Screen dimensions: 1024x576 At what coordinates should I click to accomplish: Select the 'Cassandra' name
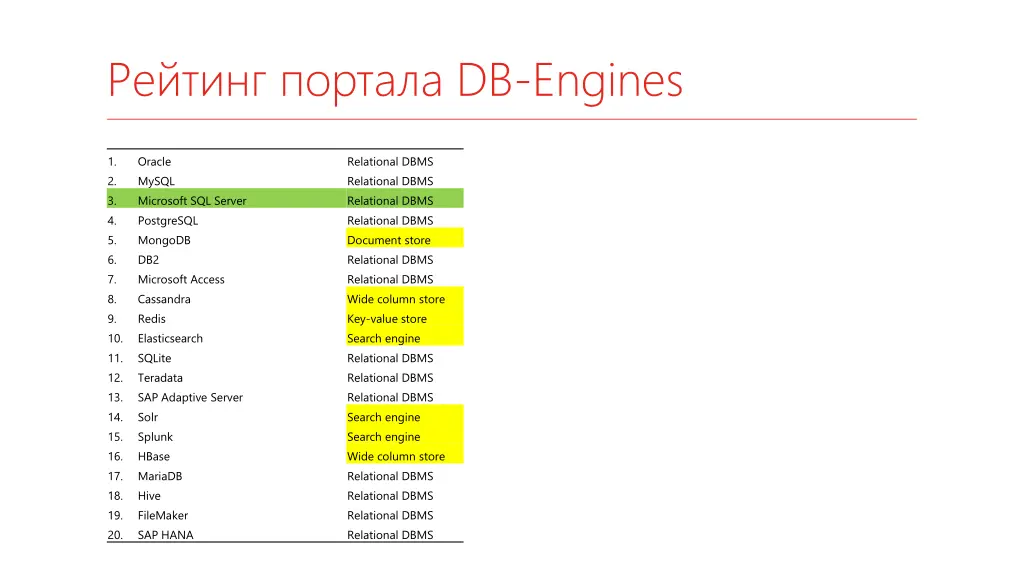[164, 299]
